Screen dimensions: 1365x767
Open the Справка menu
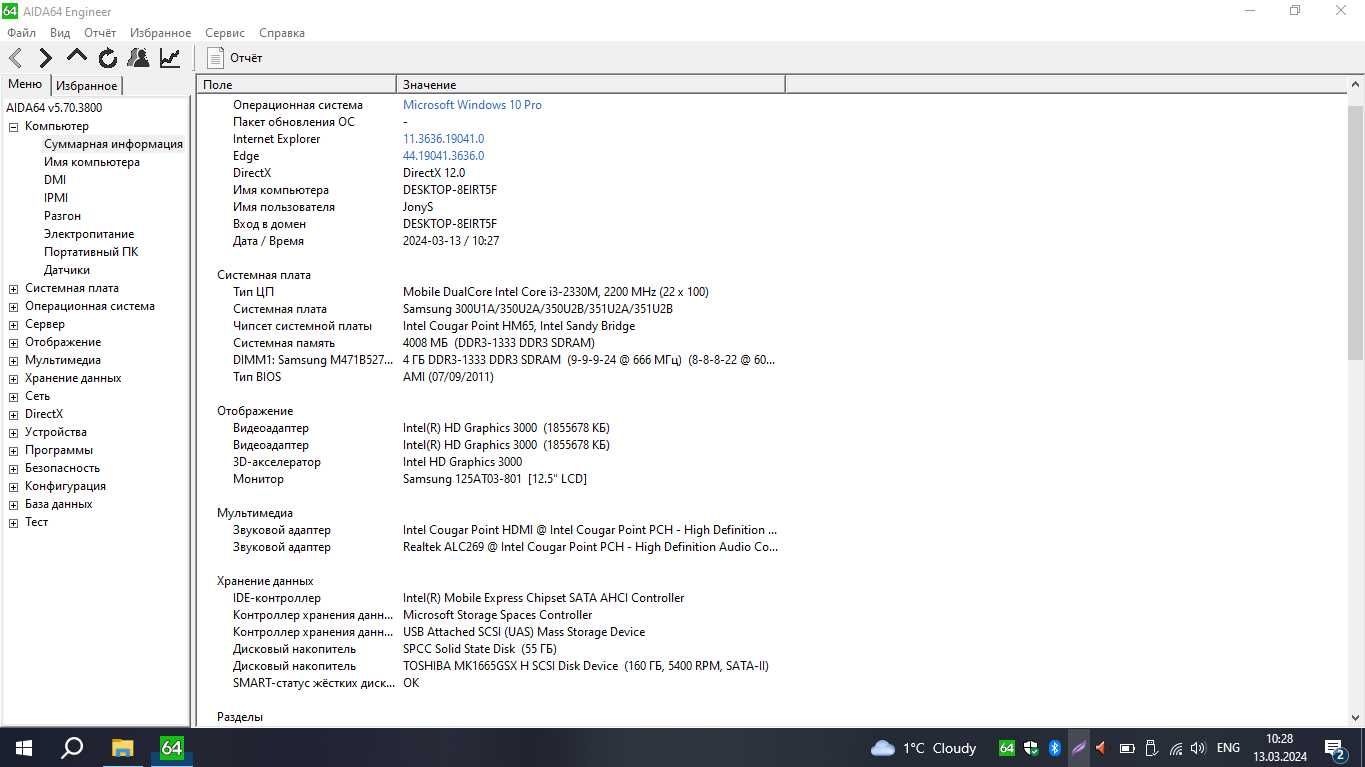(281, 33)
